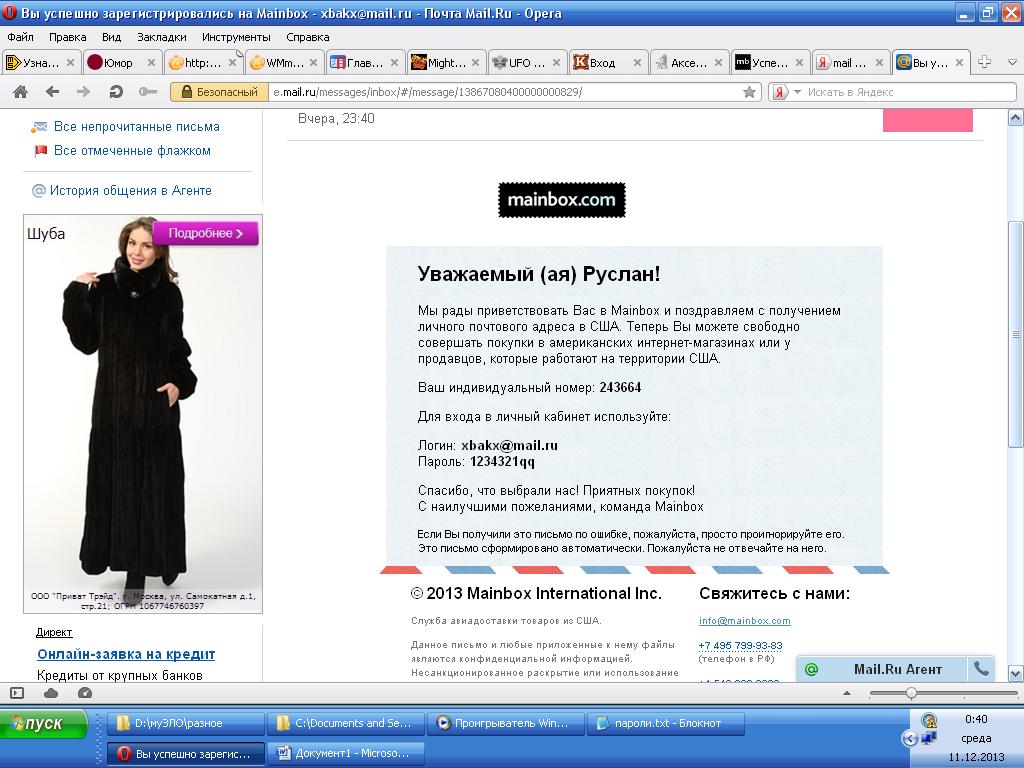Switch to the Успе... tab
This screenshot has height=768, width=1024.
(x=769, y=63)
